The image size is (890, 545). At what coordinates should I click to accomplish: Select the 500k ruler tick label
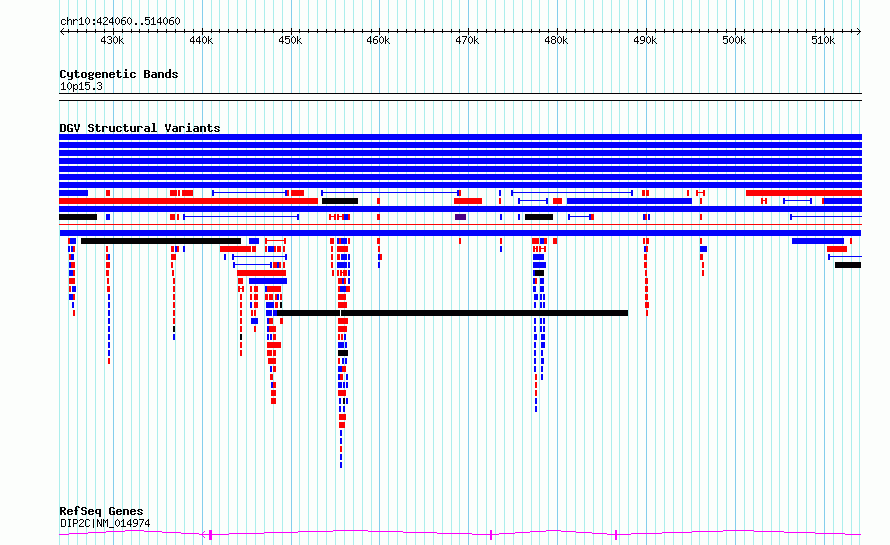point(734,40)
